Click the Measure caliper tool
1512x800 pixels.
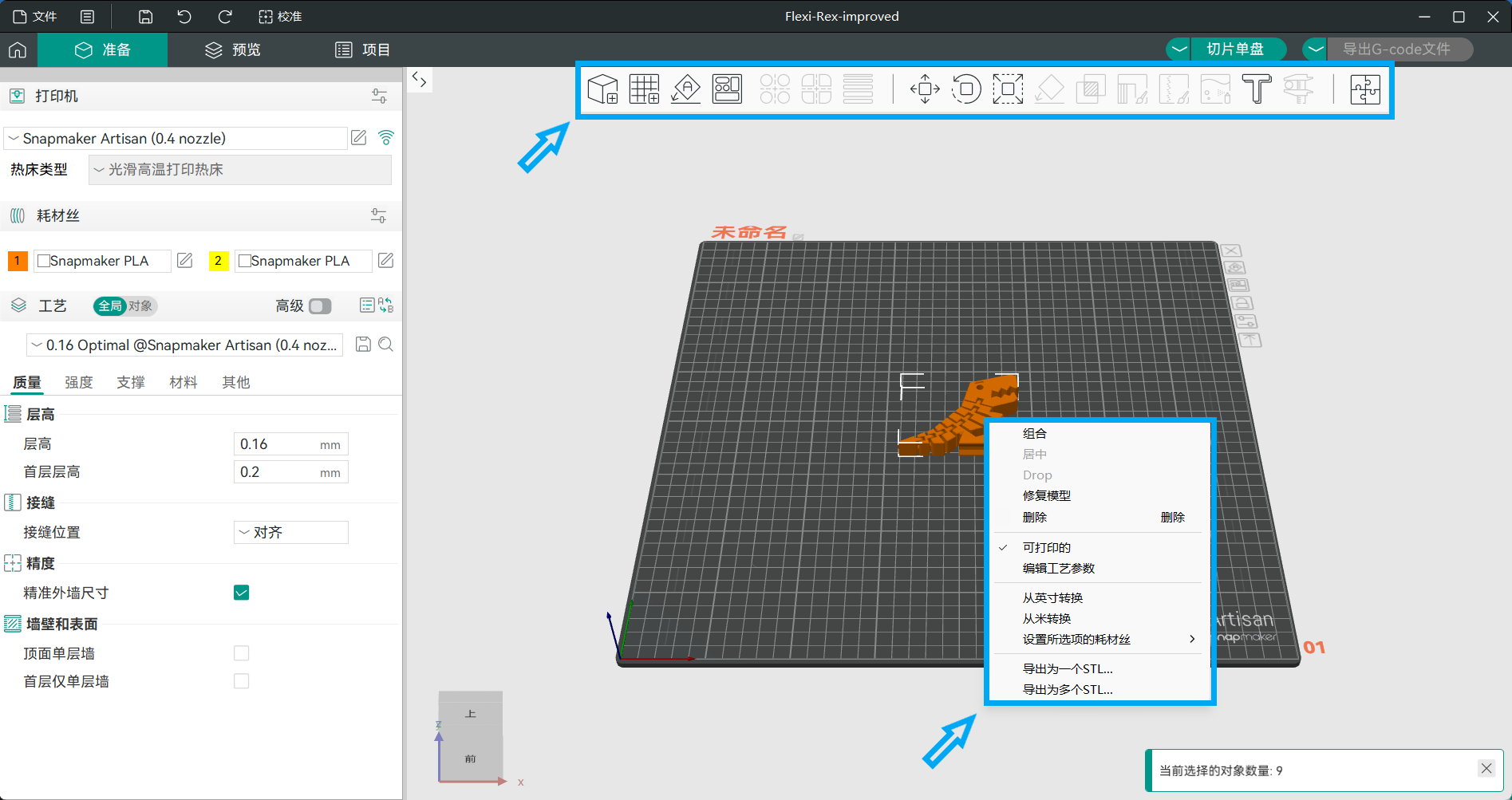point(1298,89)
